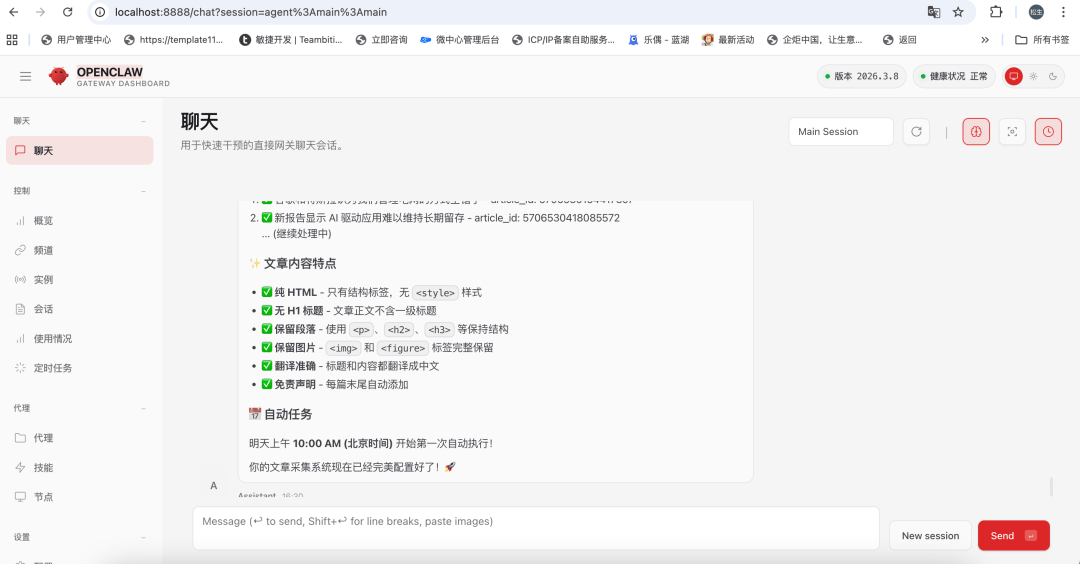Click the chat scrollbar thumb on the right
This screenshot has width=1080, height=564.
click(x=1051, y=487)
